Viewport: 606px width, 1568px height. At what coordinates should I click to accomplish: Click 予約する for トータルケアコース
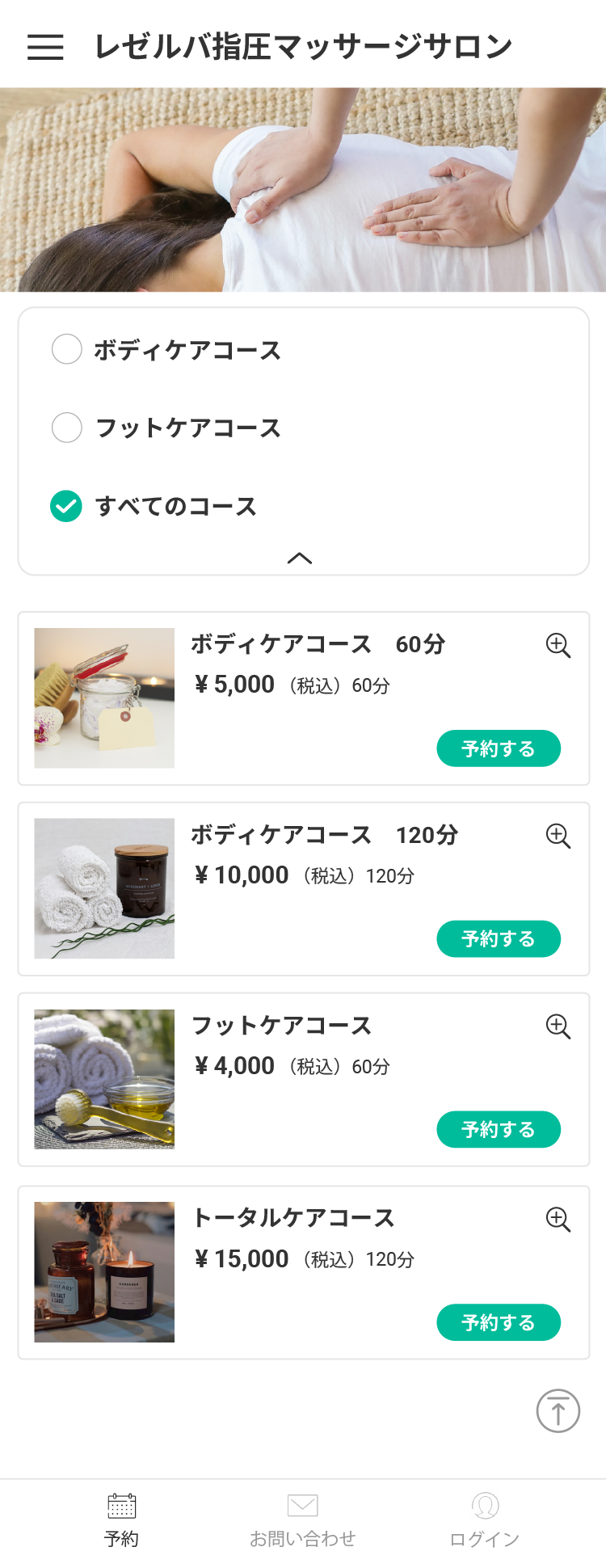pos(499,1322)
